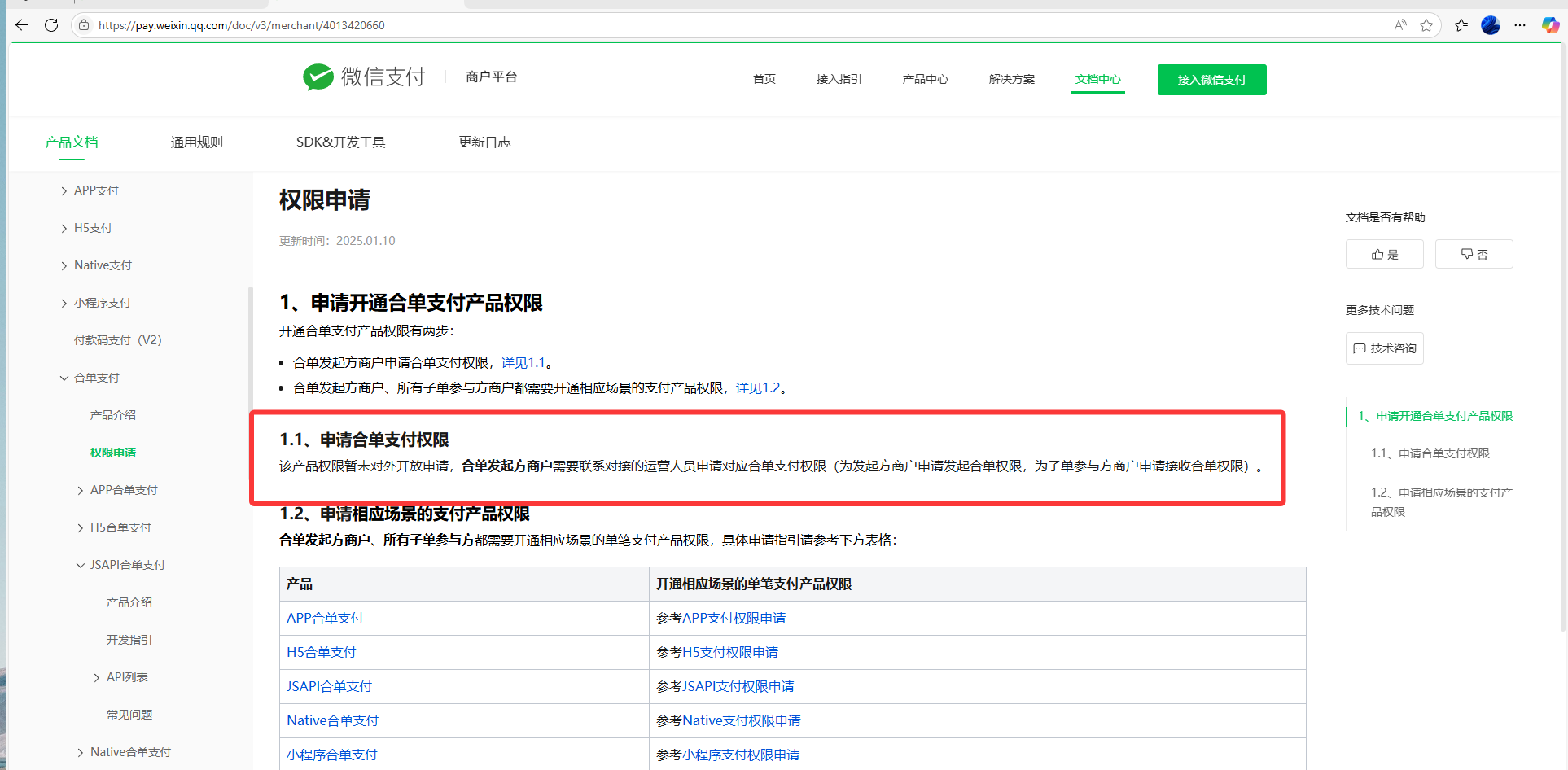Open 小程序支付权限申请 link
1568x770 pixels.
[x=741, y=755]
